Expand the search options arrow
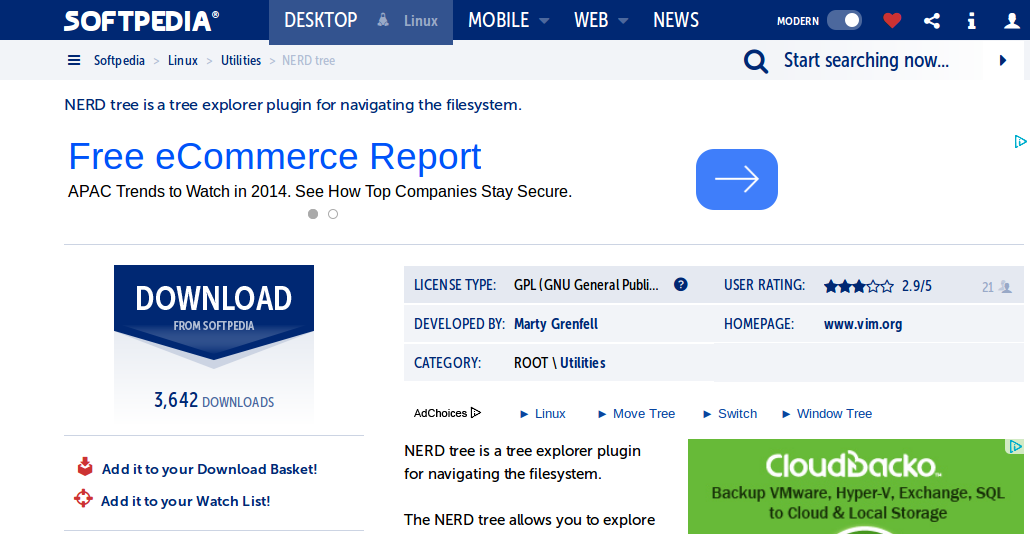 click(x=1002, y=60)
